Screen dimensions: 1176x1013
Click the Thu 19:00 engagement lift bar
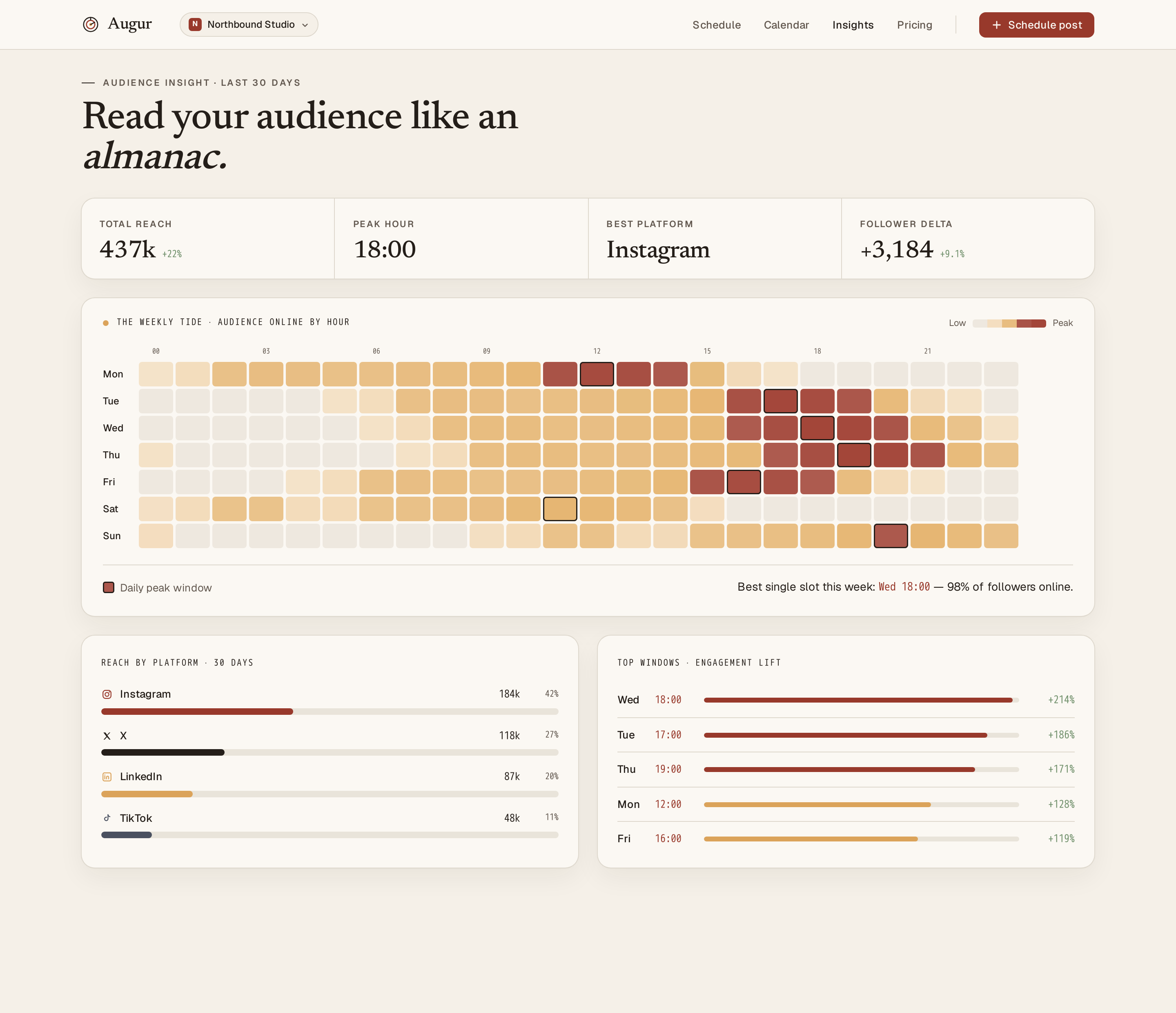[x=861, y=770]
